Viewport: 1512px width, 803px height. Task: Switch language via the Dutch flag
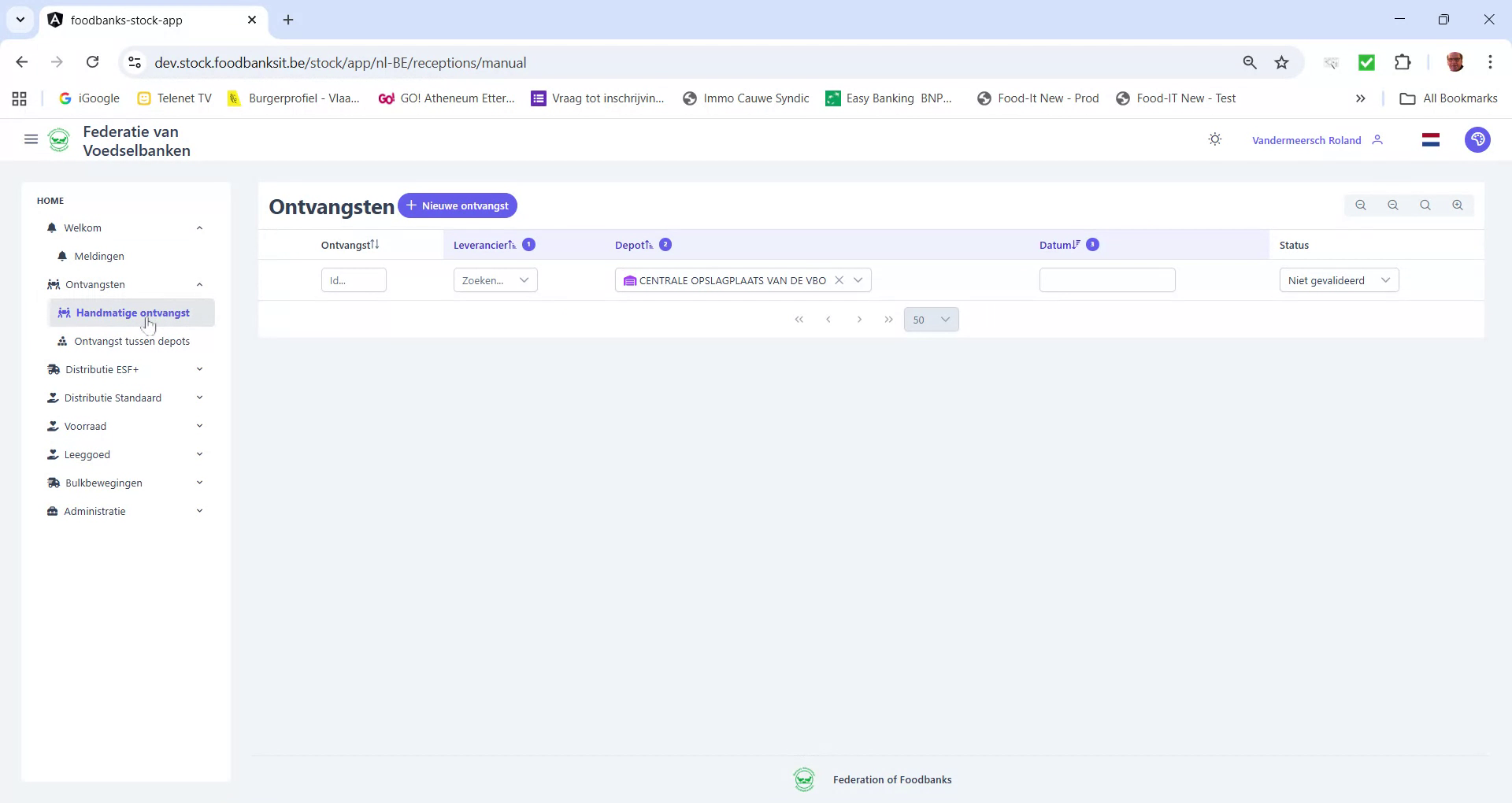coord(1431,139)
